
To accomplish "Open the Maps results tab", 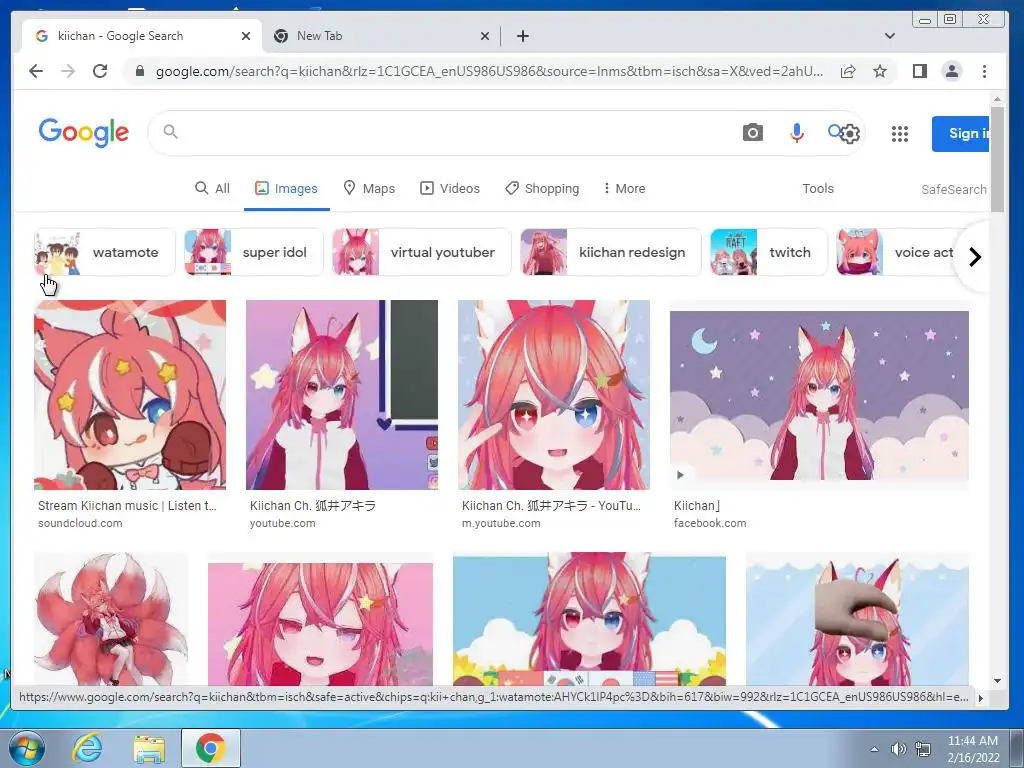I will pyautogui.click(x=369, y=188).
